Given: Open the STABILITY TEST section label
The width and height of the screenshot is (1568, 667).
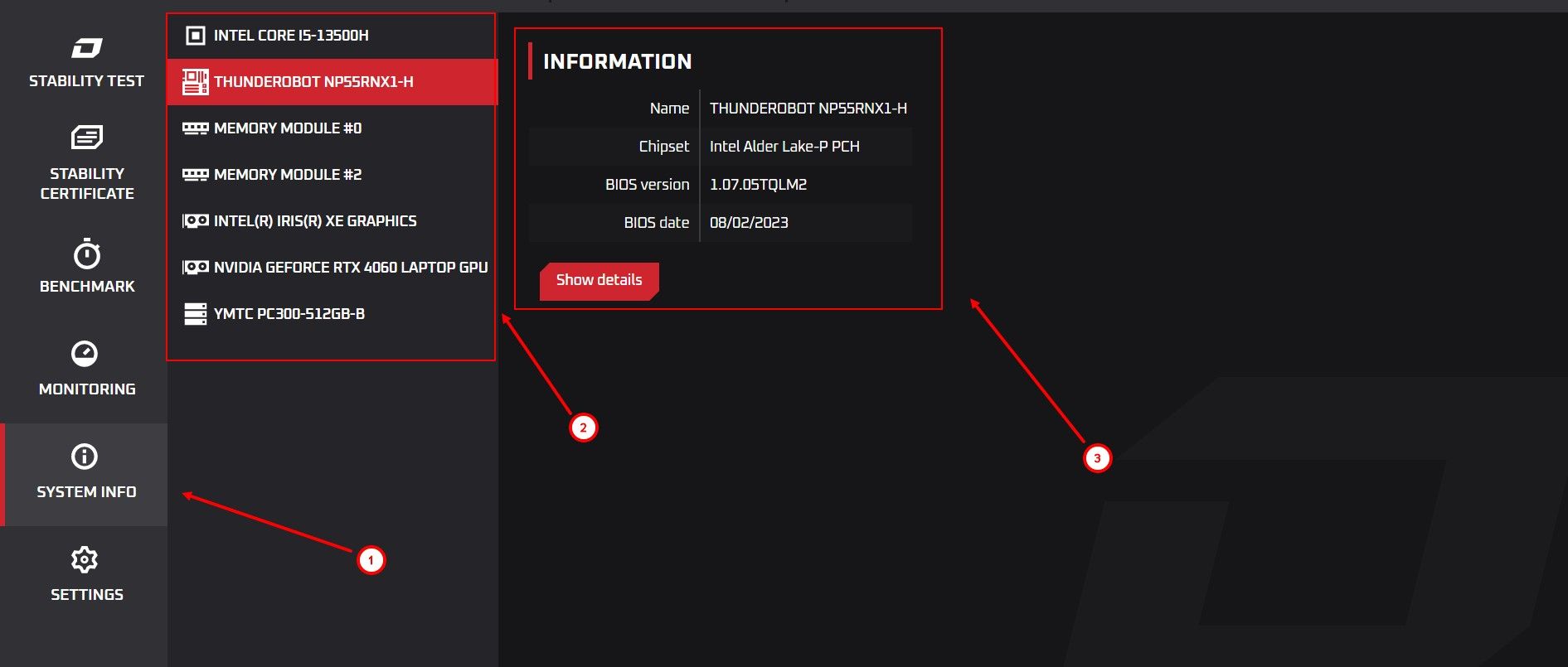Looking at the screenshot, I should point(86,81).
